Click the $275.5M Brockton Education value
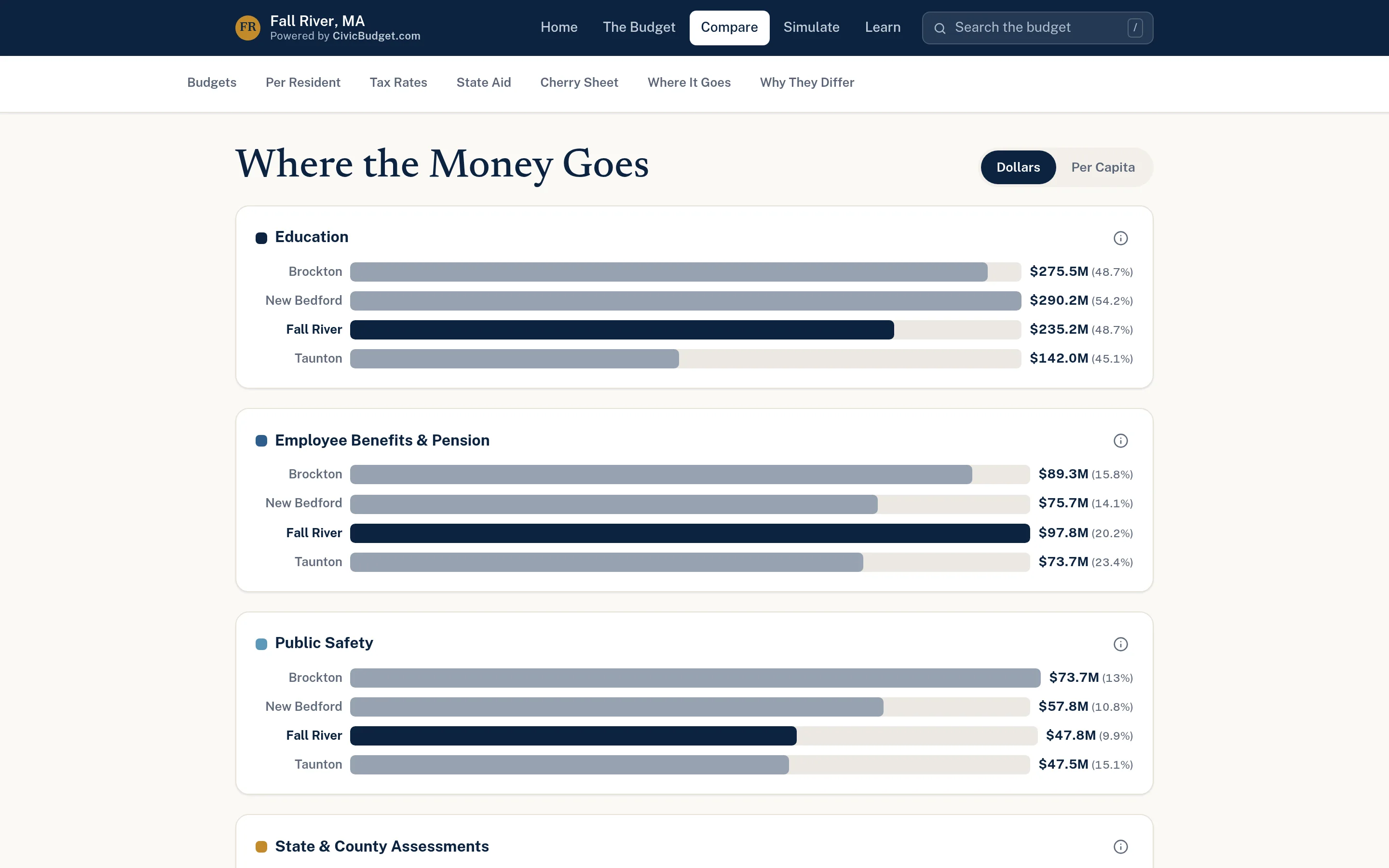 tap(1059, 271)
